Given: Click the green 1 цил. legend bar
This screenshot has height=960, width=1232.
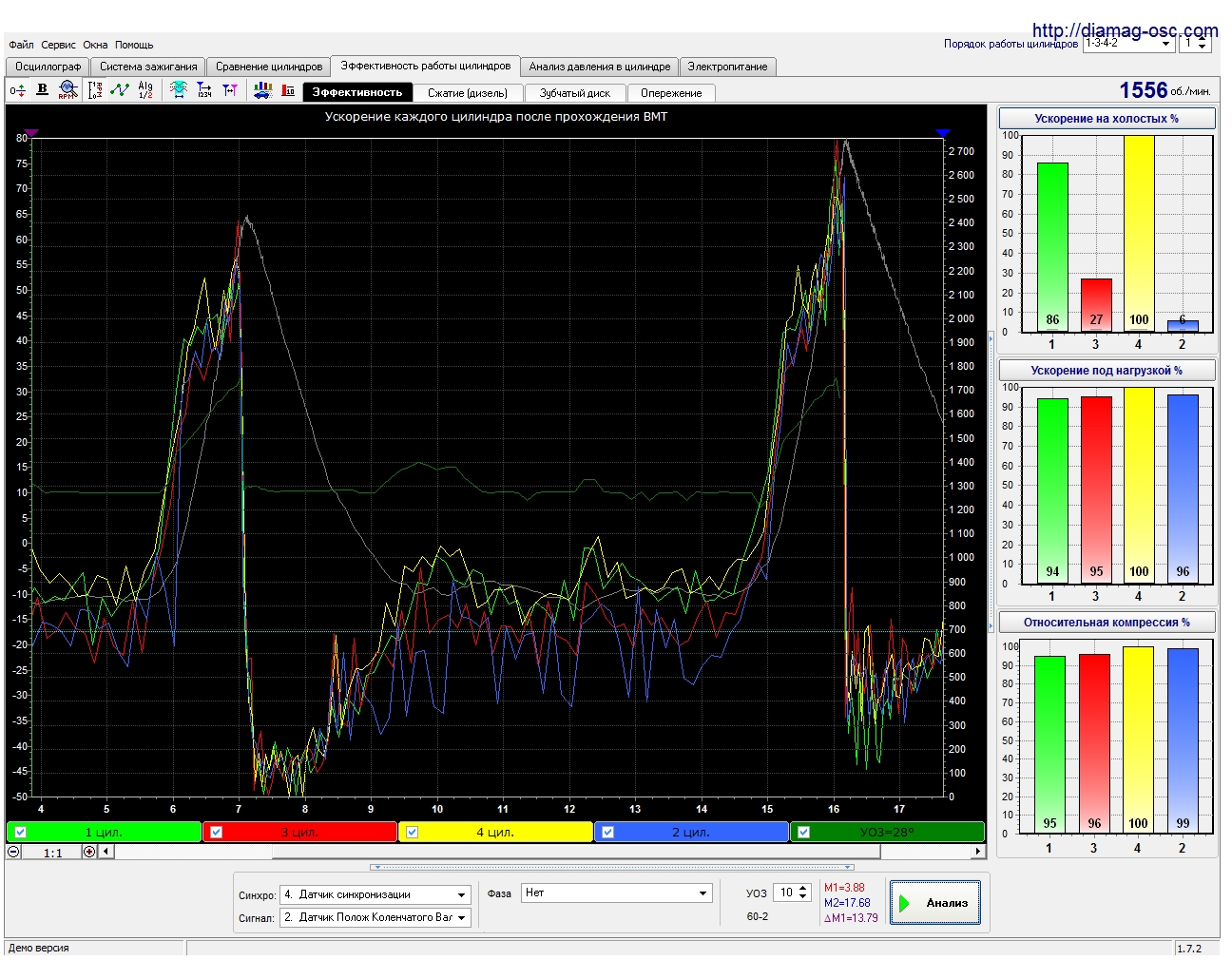Looking at the screenshot, I should click(x=105, y=832).
